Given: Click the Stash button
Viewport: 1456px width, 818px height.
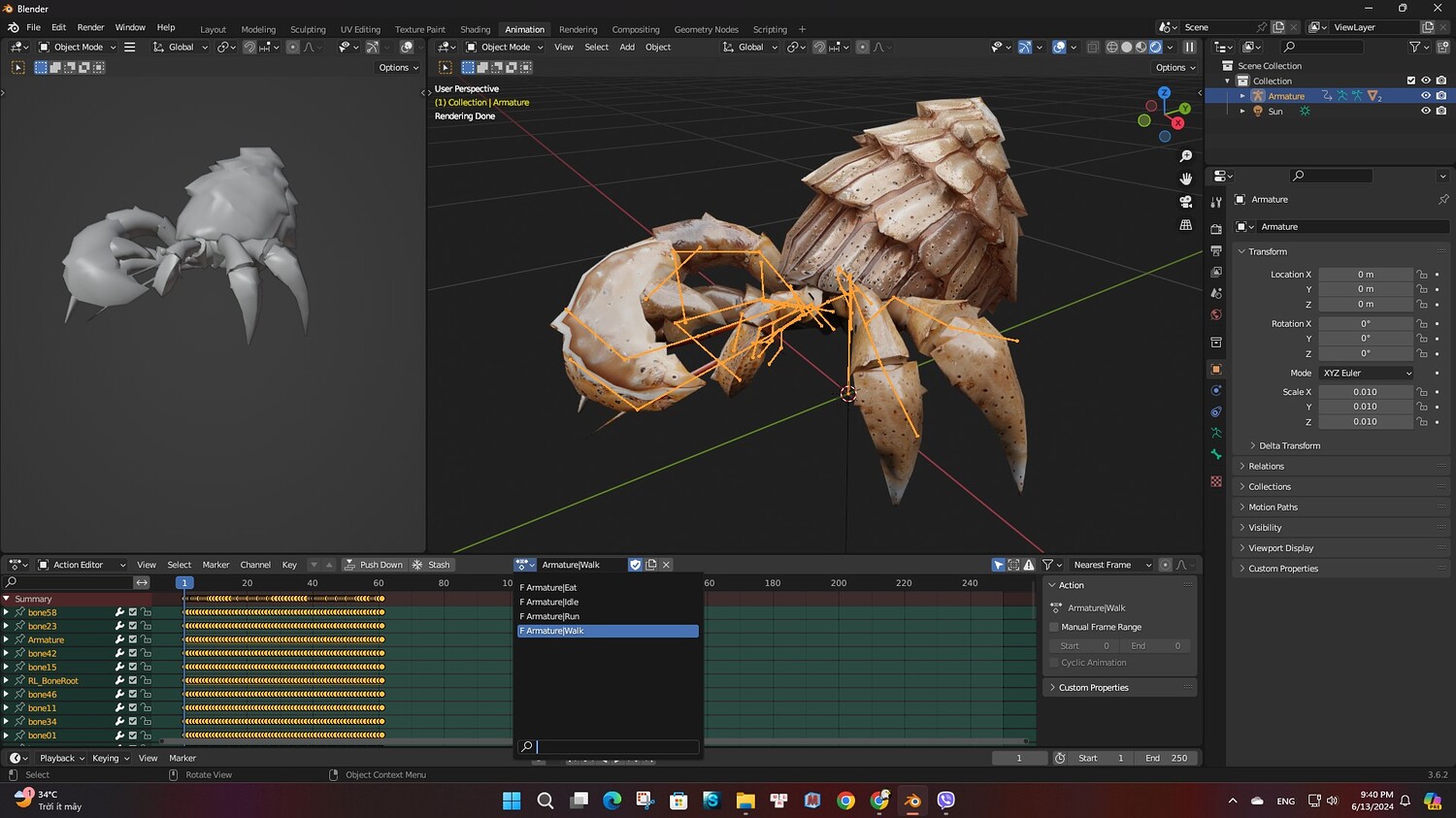Looking at the screenshot, I should [x=432, y=565].
